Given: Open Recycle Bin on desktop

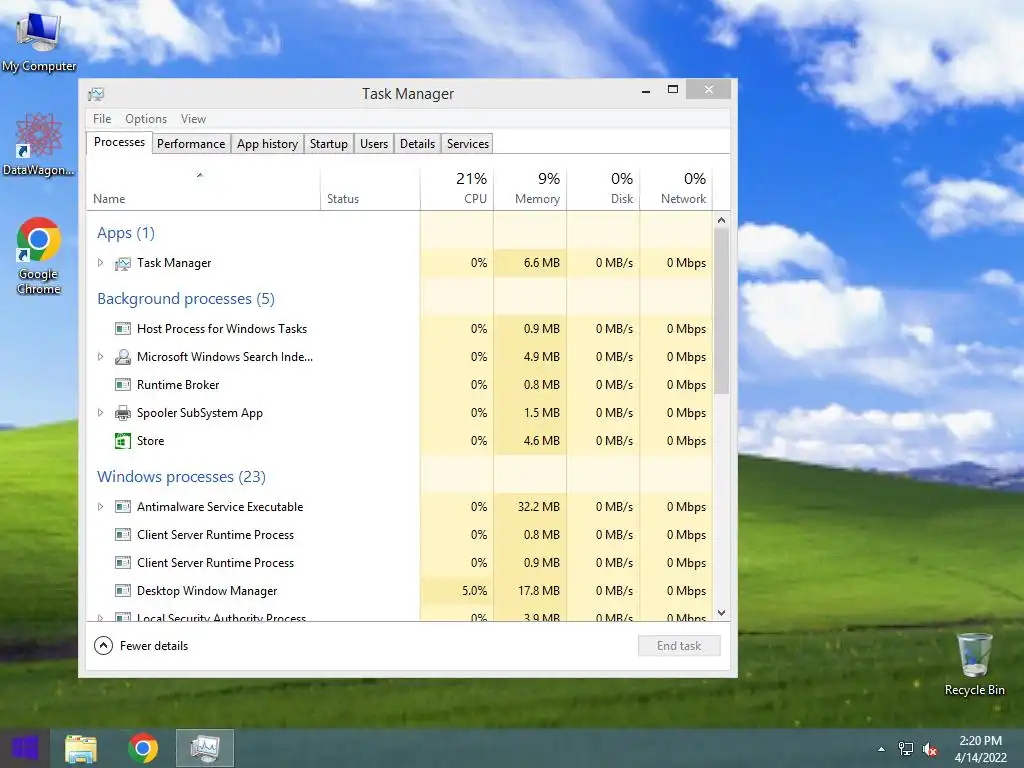Looking at the screenshot, I should 974,664.
